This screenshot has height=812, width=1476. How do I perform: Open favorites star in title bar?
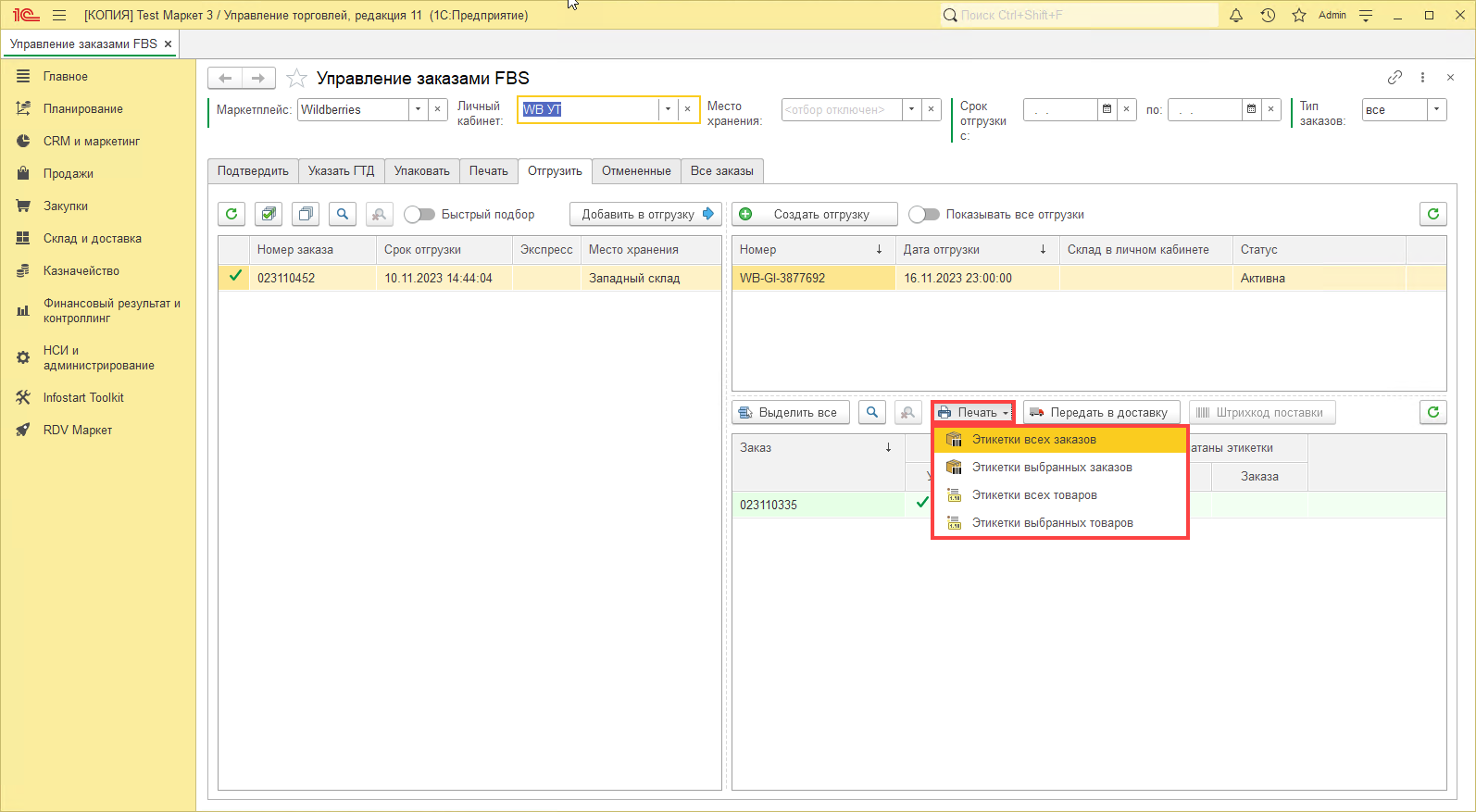[1299, 15]
